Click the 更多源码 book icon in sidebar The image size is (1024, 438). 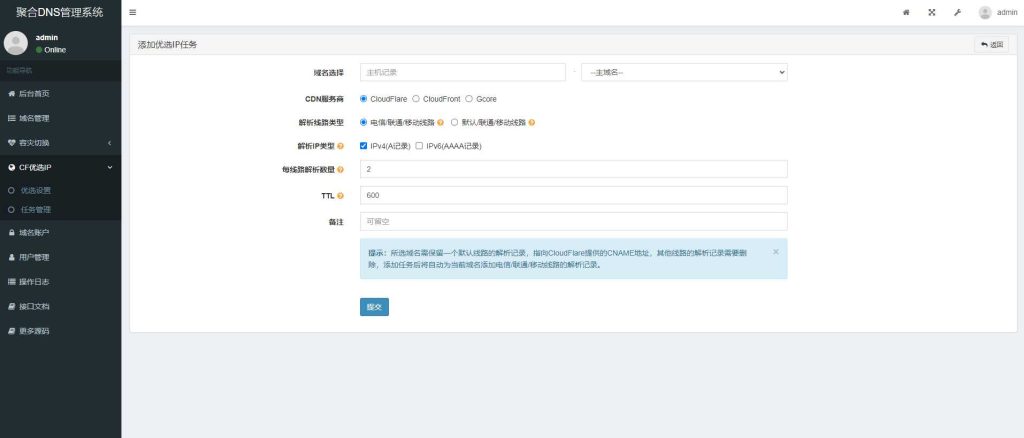point(11,331)
